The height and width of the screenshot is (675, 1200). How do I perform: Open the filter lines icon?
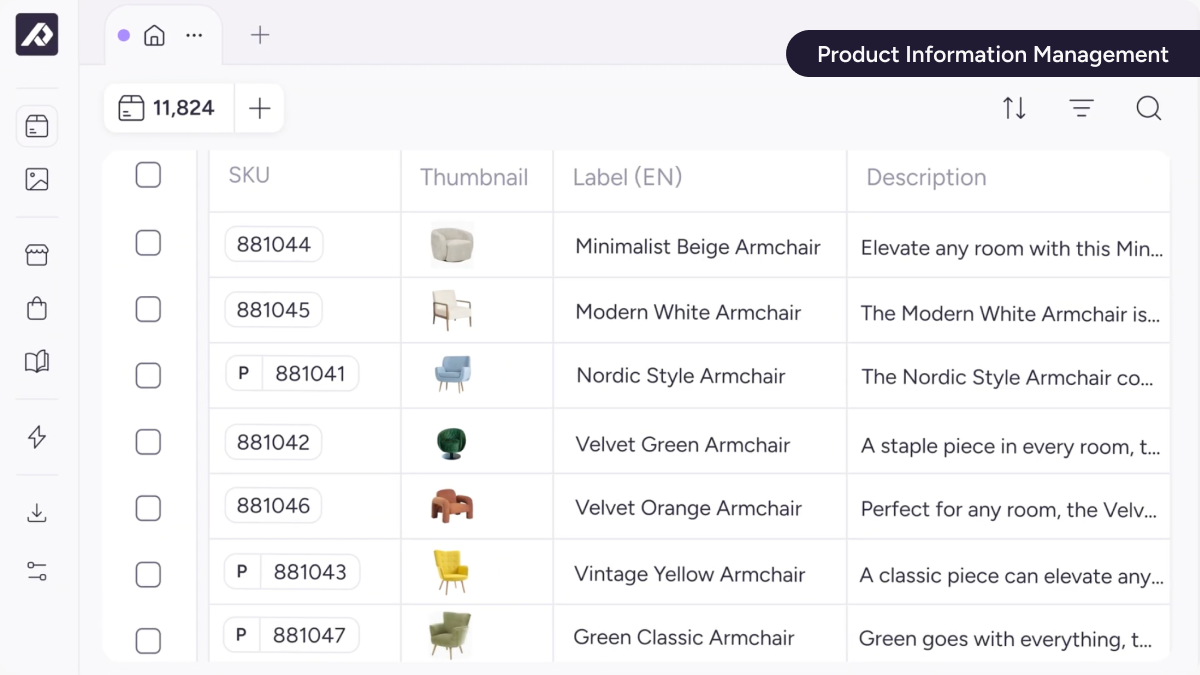click(x=1081, y=108)
